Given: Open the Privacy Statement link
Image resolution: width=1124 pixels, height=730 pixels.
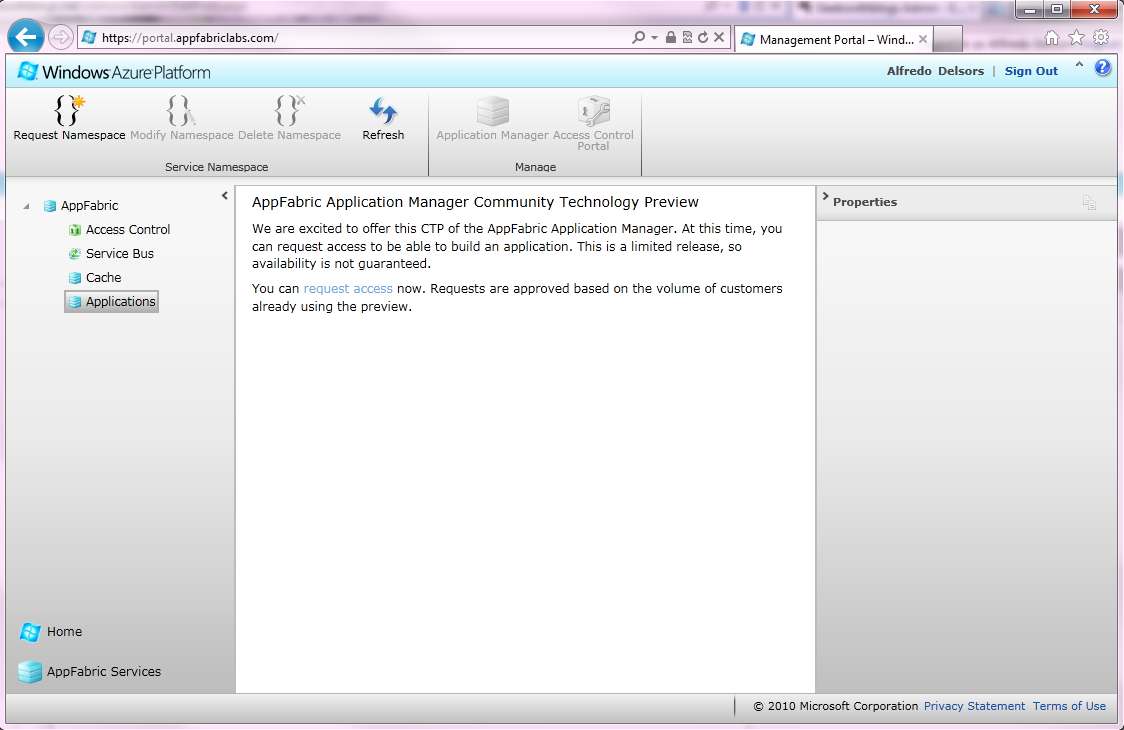Looking at the screenshot, I should [x=974, y=706].
